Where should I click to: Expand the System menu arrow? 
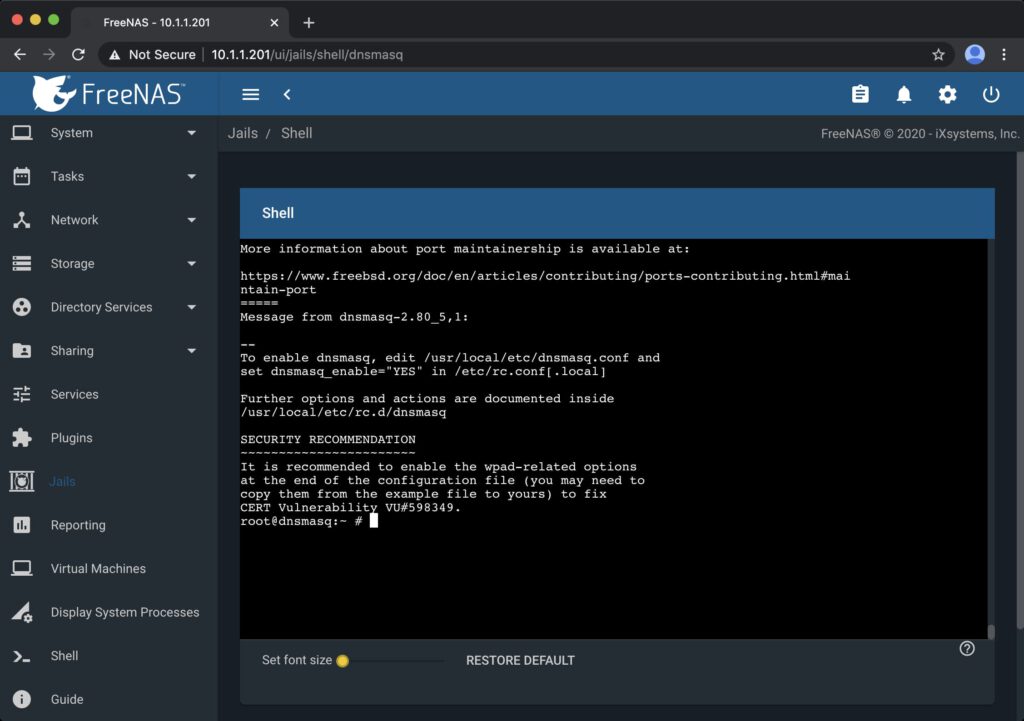pos(191,133)
